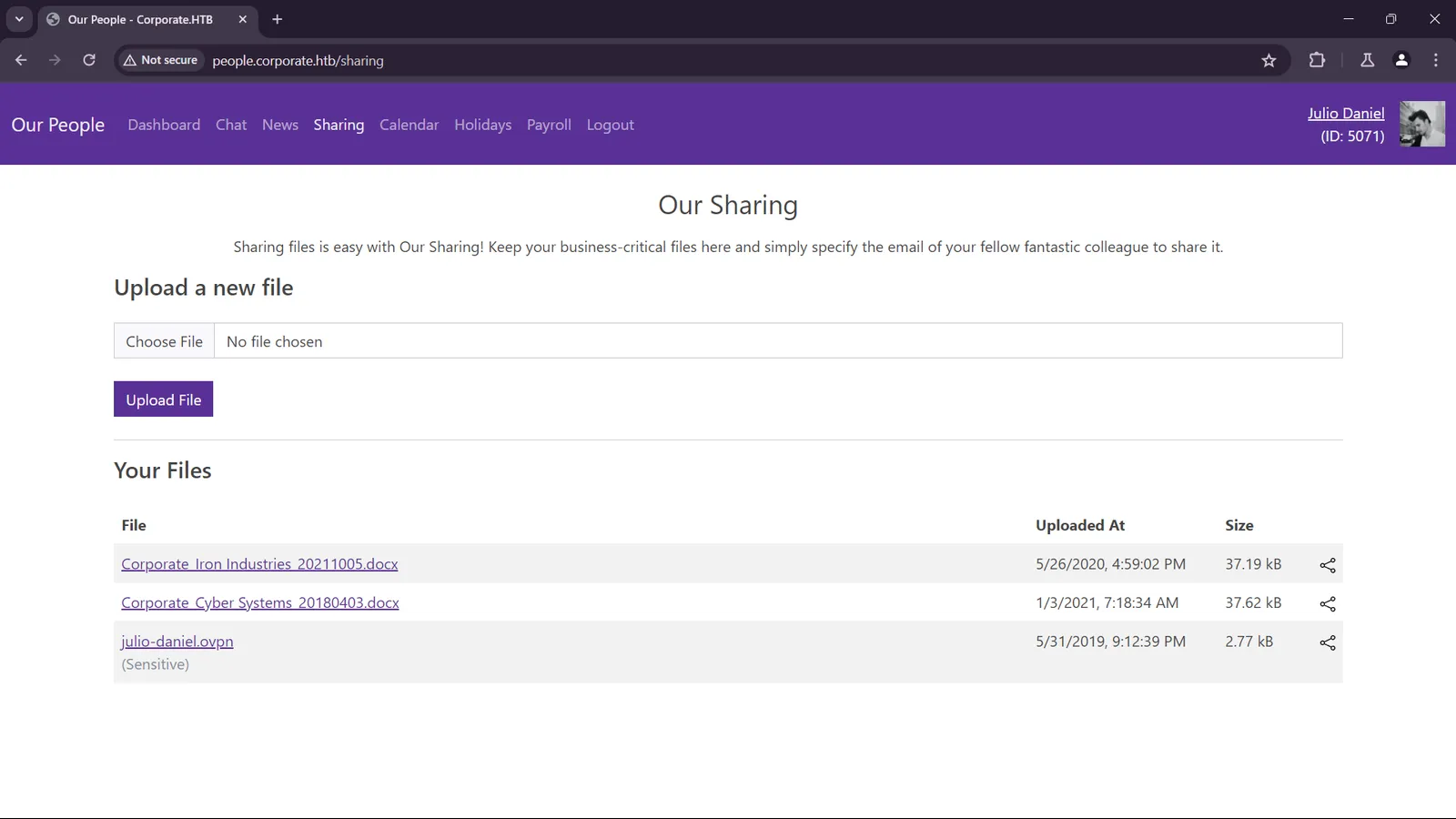The height and width of the screenshot is (819, 1456).
Task: Download Corporate_Cyber Systems_20180403.docx
Action: tap(260, 602)
